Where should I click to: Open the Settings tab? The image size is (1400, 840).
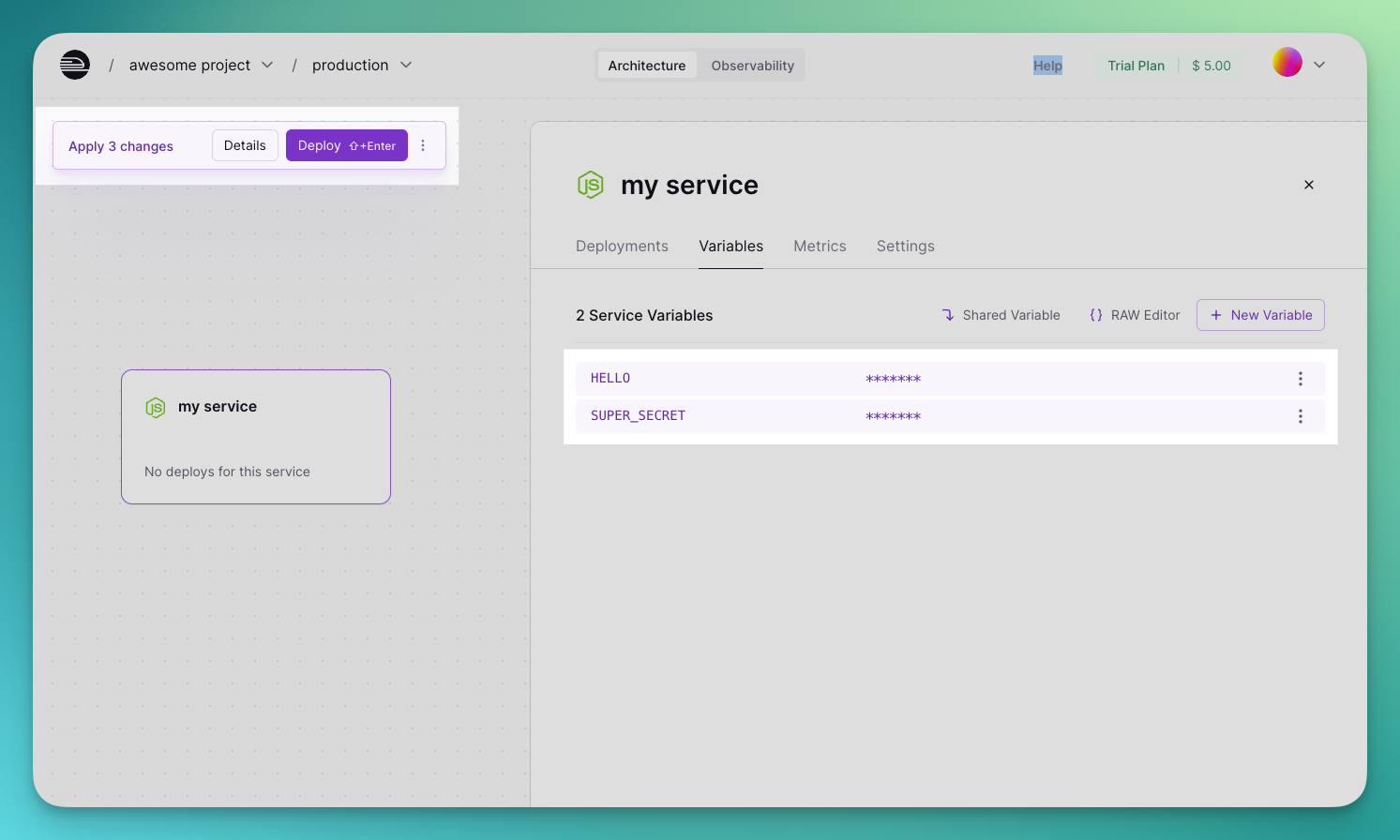(905, 246)
